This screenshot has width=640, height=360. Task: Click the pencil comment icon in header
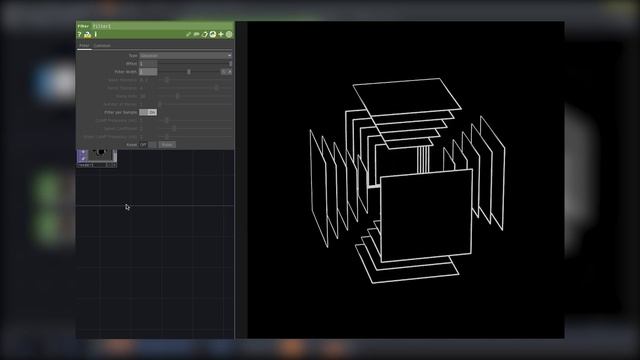[188, 35]
